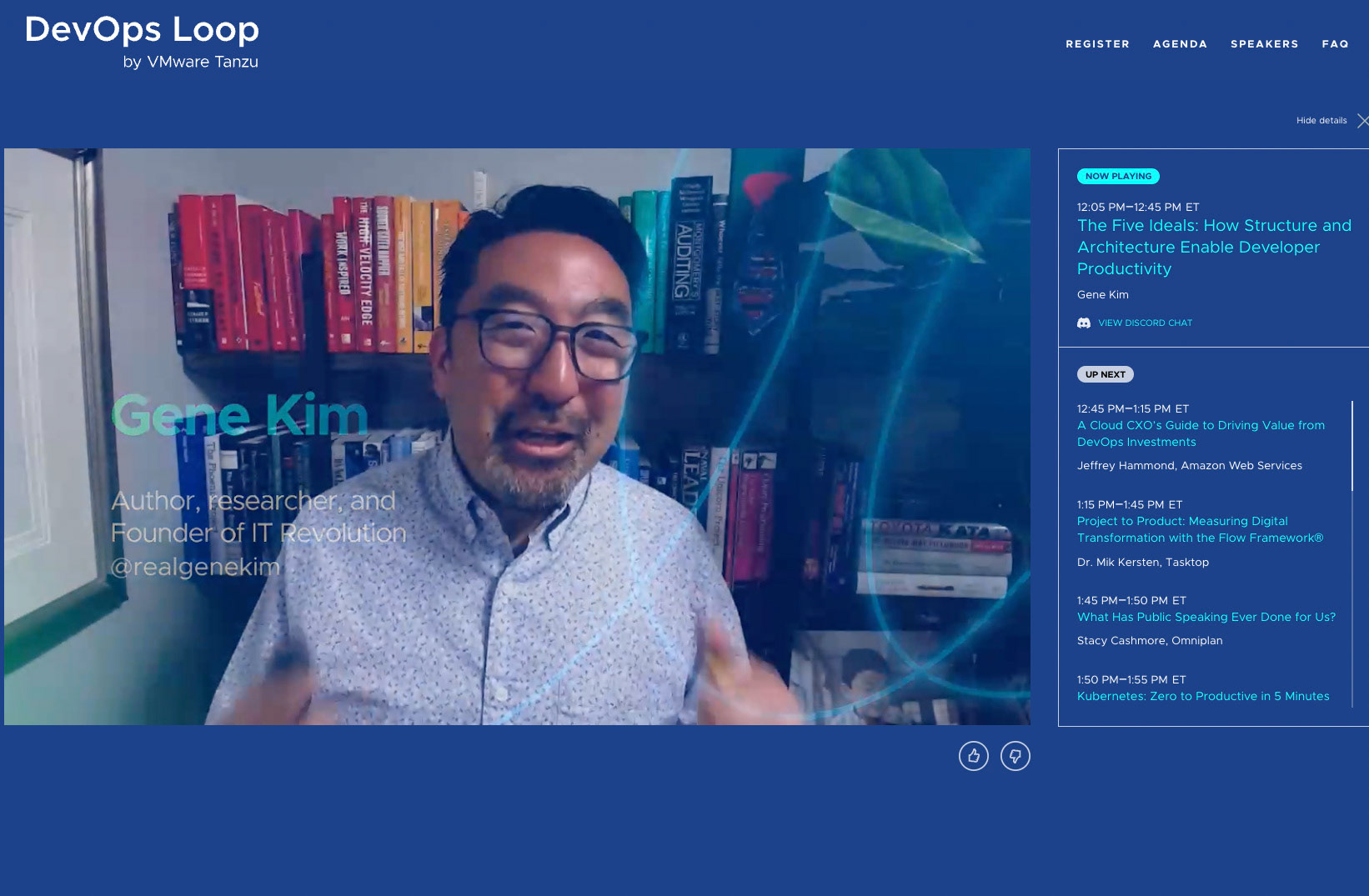Viewport: 1369px width, 896px height.
Task: Click the Gene Kim speaker name in details
Action: pyautogui.click(x=1102, y=295)
